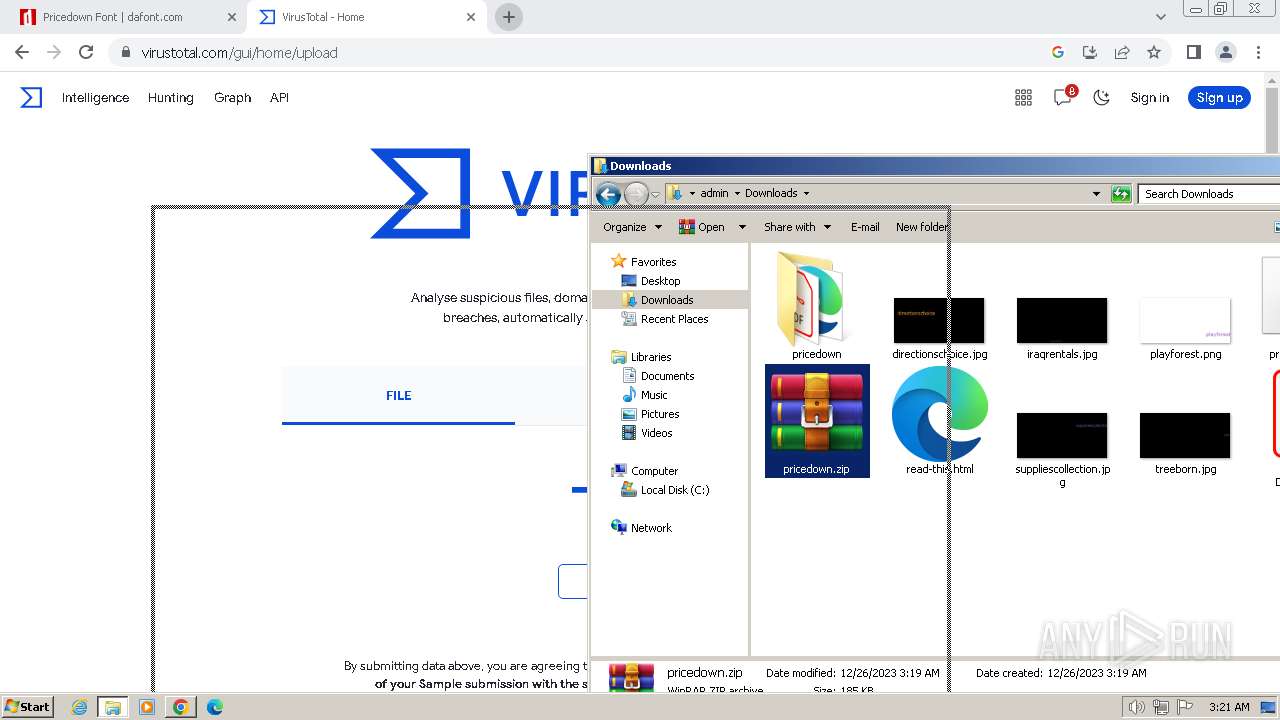Open Explorer recent pages dropdown arrow
The image size is (1280, 720).
tap(656, 194)
